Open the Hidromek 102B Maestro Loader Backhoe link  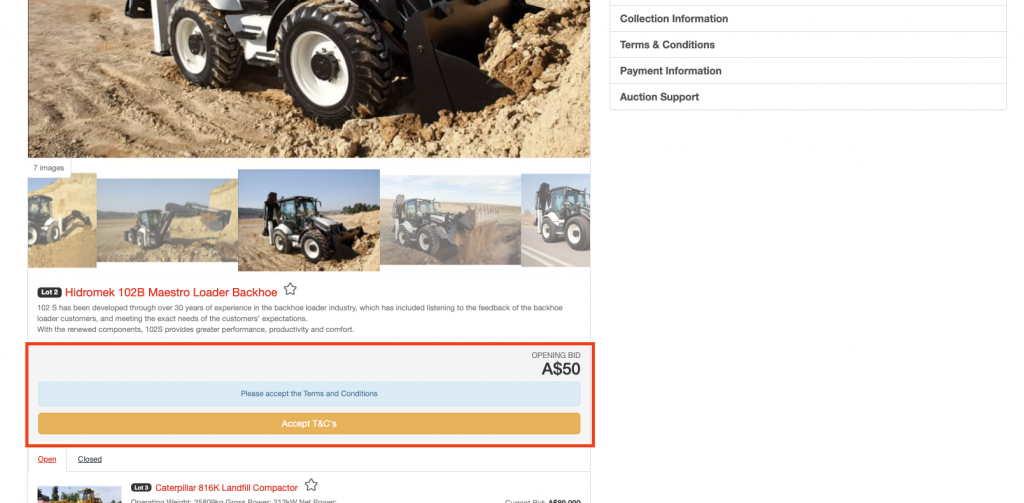pos(171,293)
